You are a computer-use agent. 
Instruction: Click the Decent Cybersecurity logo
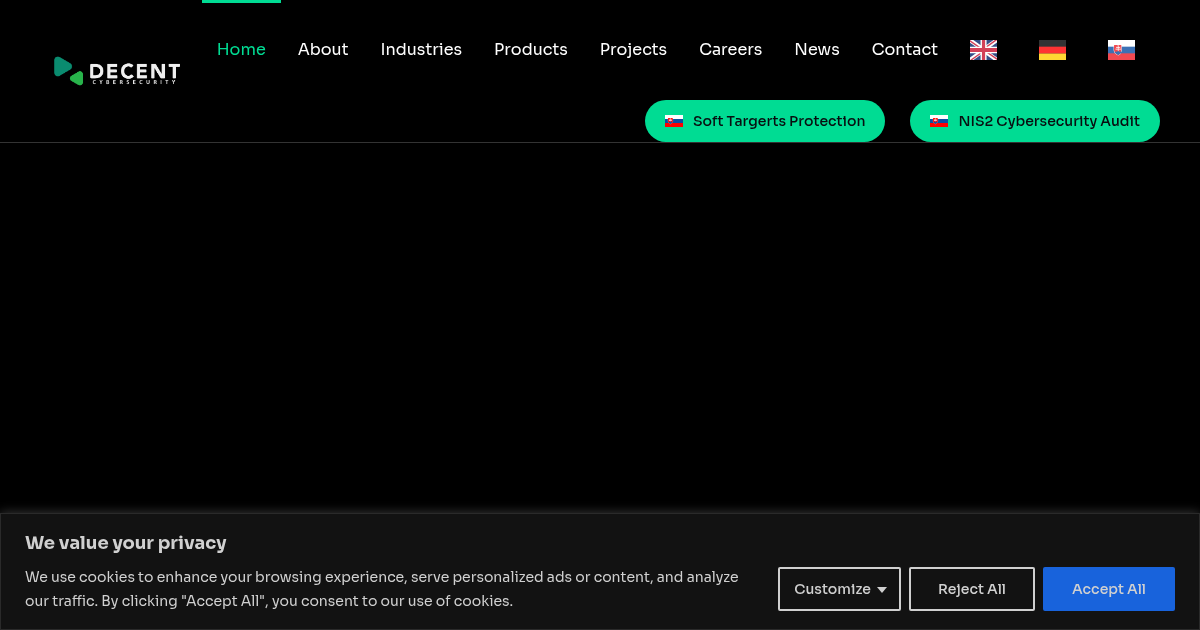(x=117, y=71)
